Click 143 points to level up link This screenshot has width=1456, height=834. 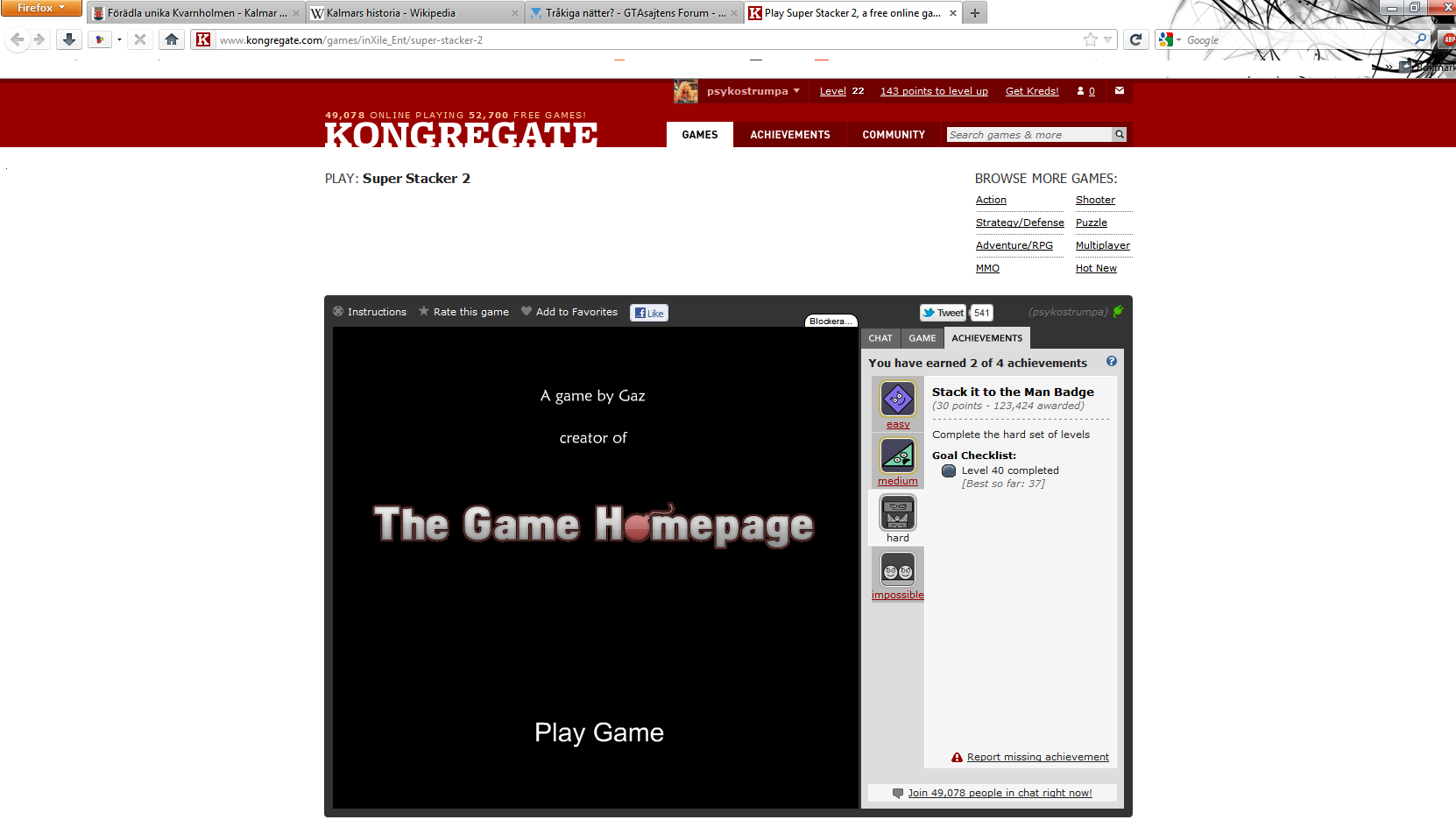(934, 91)
